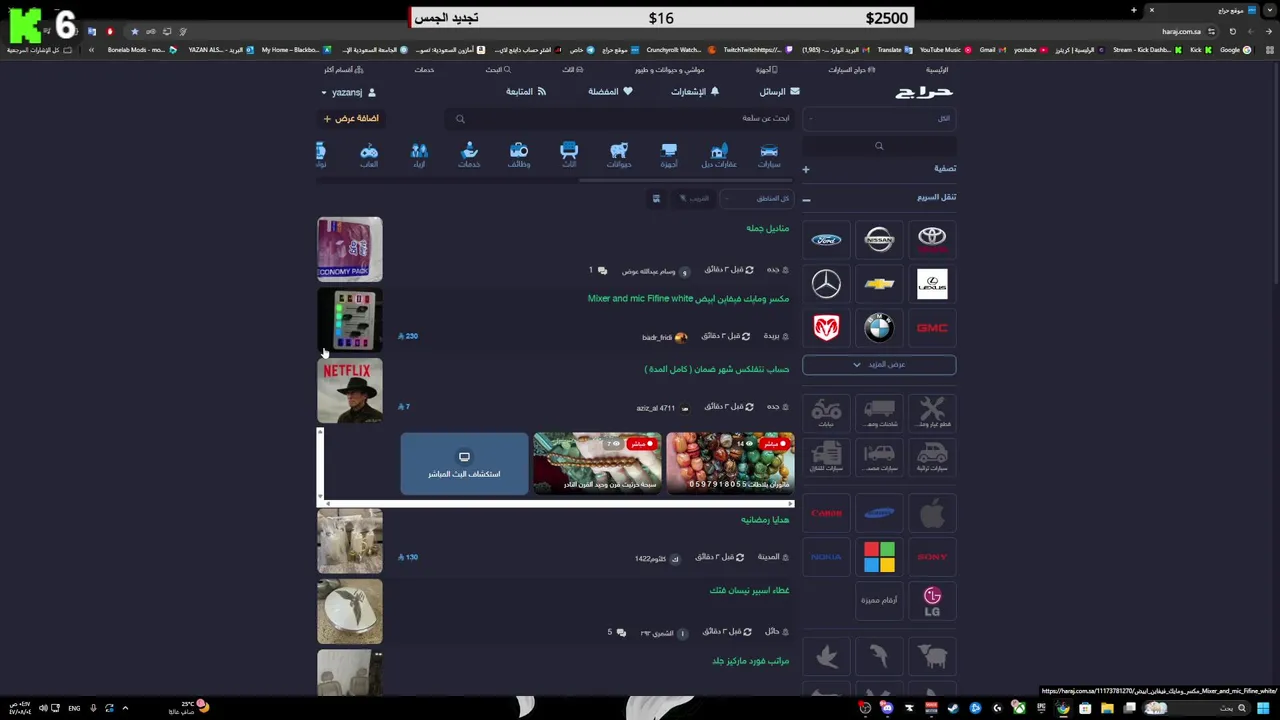
Task: Open the المتابعة following menu item
Action: coord(526,92)
